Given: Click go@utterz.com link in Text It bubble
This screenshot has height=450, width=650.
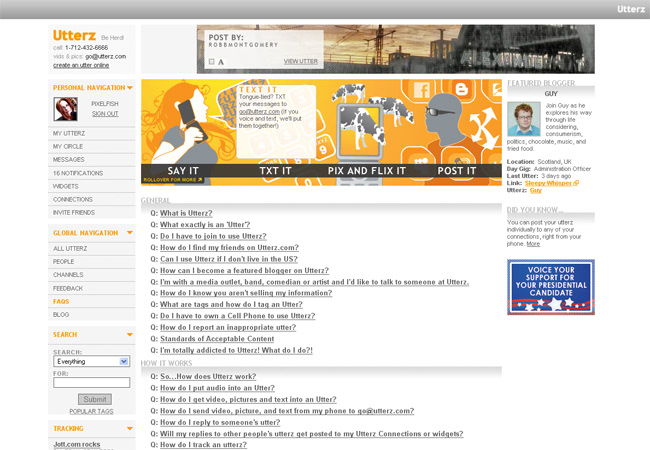Looking at the screenshot, I should [259, 111].
